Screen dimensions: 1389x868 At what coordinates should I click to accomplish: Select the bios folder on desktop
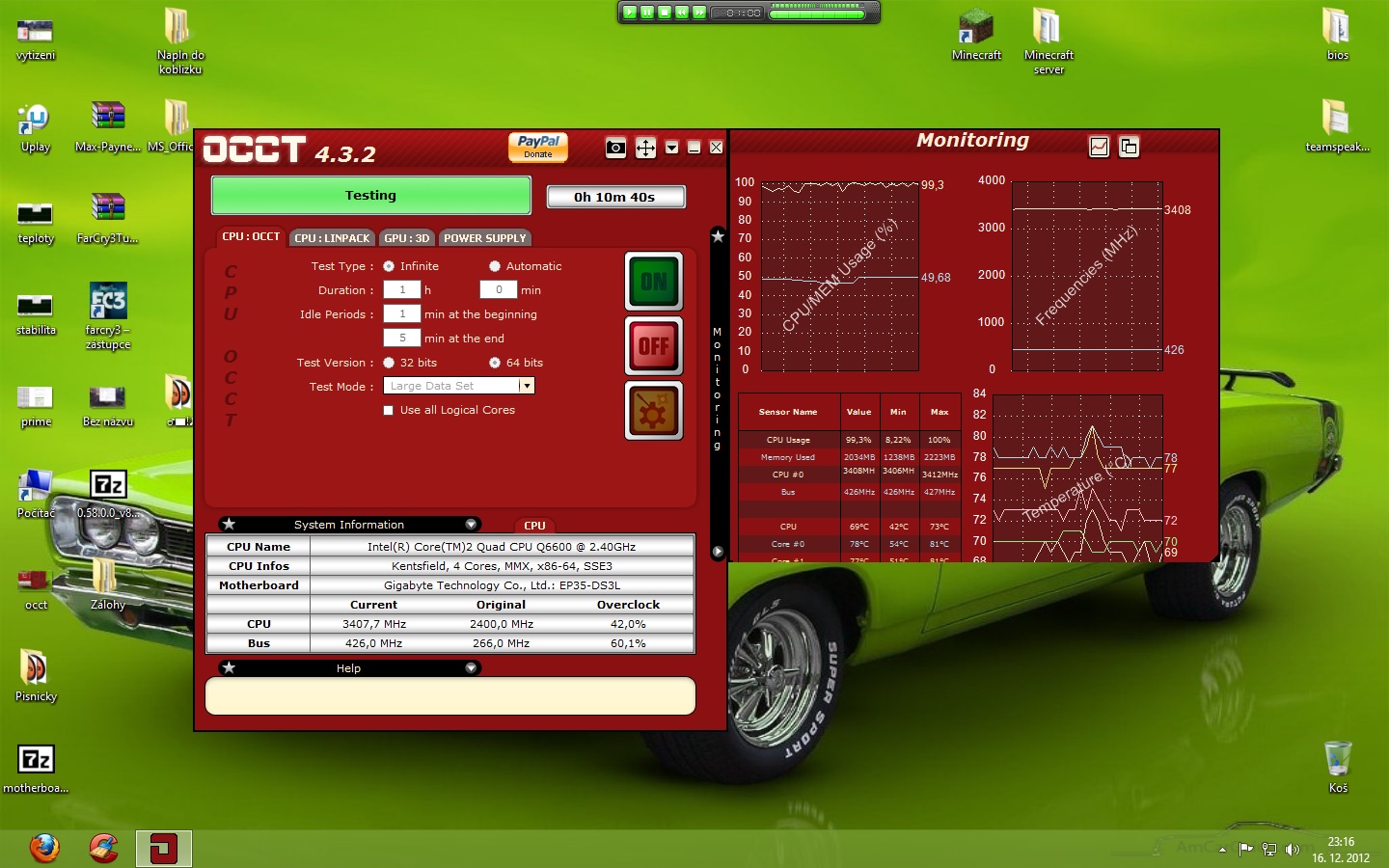(x=1337, y=35)
